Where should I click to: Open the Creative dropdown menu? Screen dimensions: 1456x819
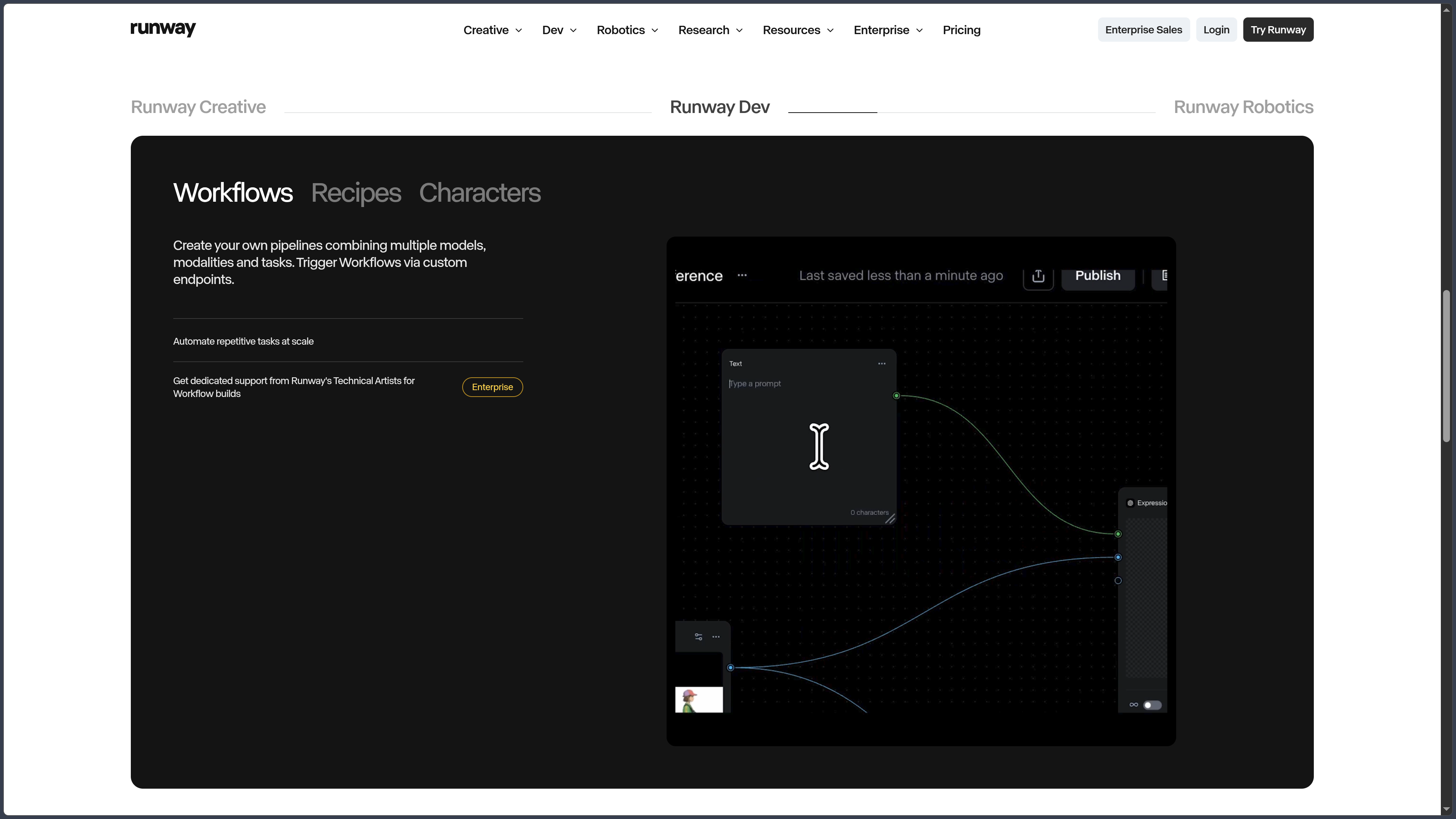point(492,30)
